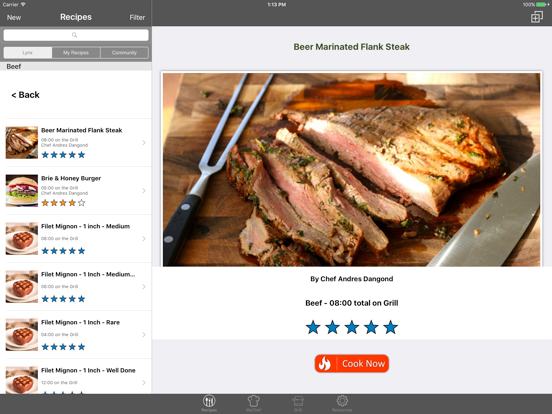Screen dimensions: 552x414
Task: Open the Filter options
Action: [137, 17]
